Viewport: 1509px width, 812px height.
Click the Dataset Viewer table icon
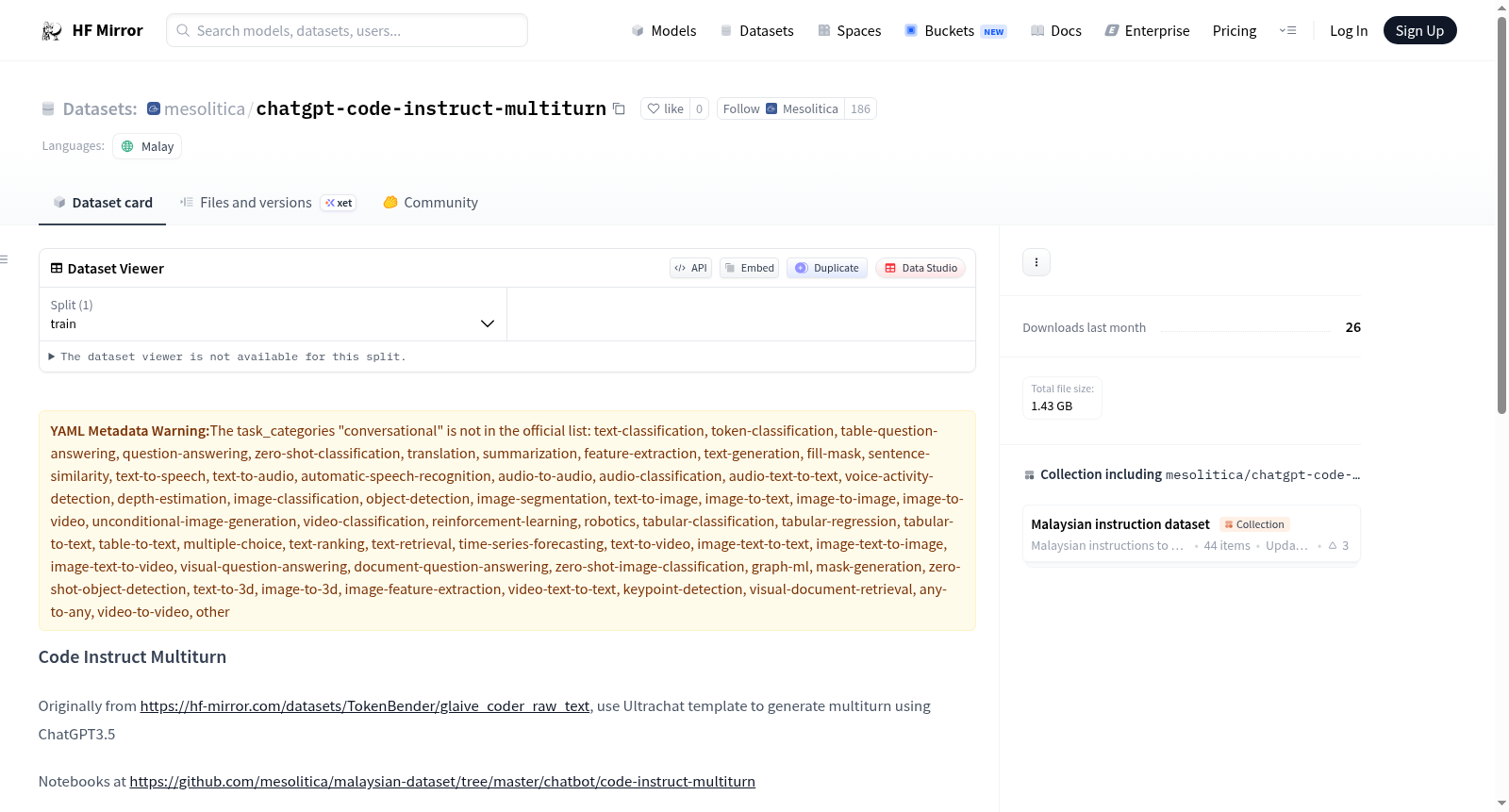(57, 268)
